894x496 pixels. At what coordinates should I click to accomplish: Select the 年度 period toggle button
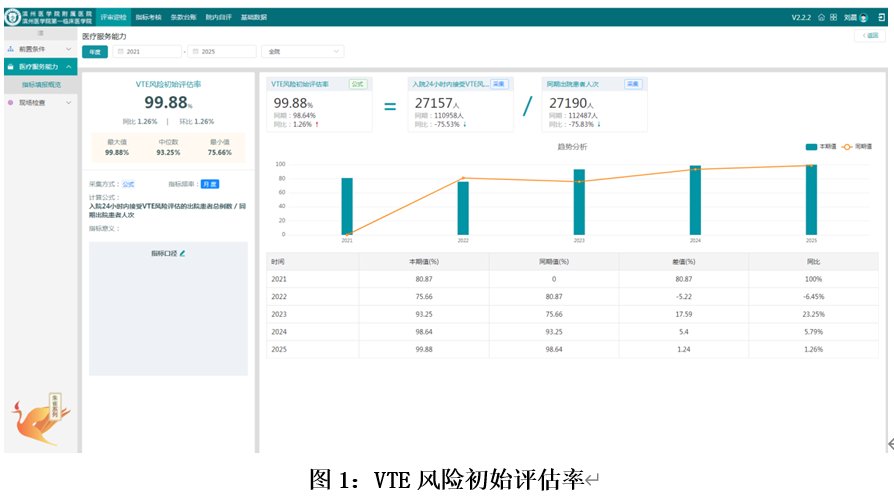point(94,51)
